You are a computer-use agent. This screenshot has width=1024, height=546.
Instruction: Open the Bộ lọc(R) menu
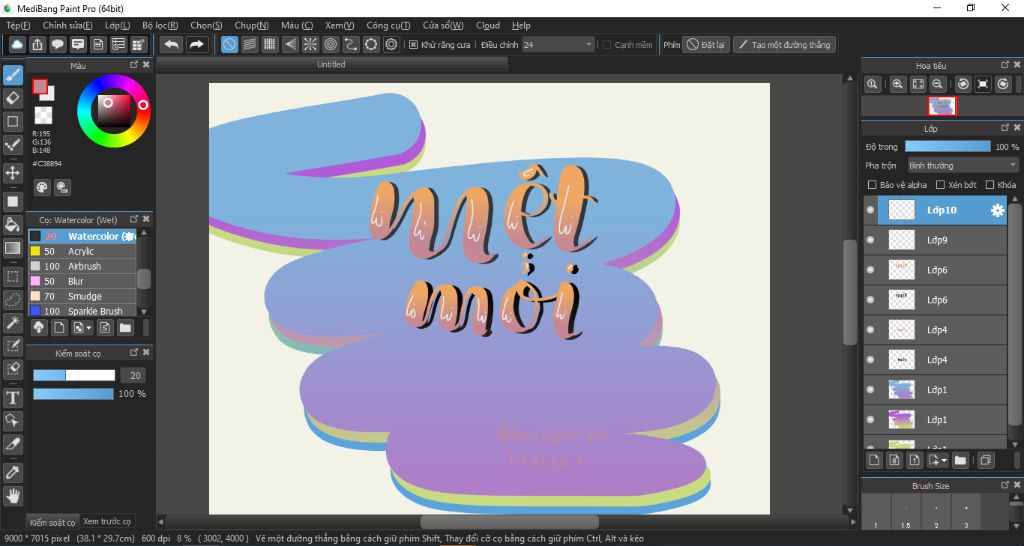[160, 25]
